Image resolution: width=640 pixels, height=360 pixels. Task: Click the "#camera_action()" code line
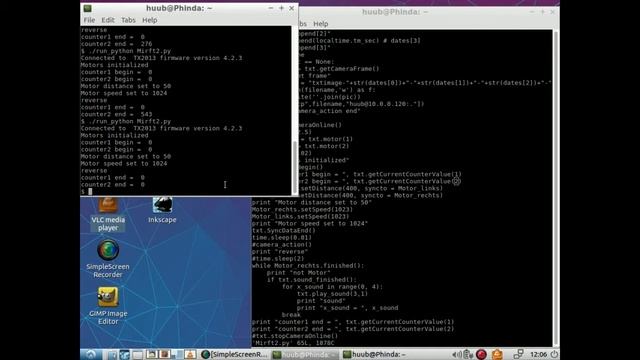282,244
